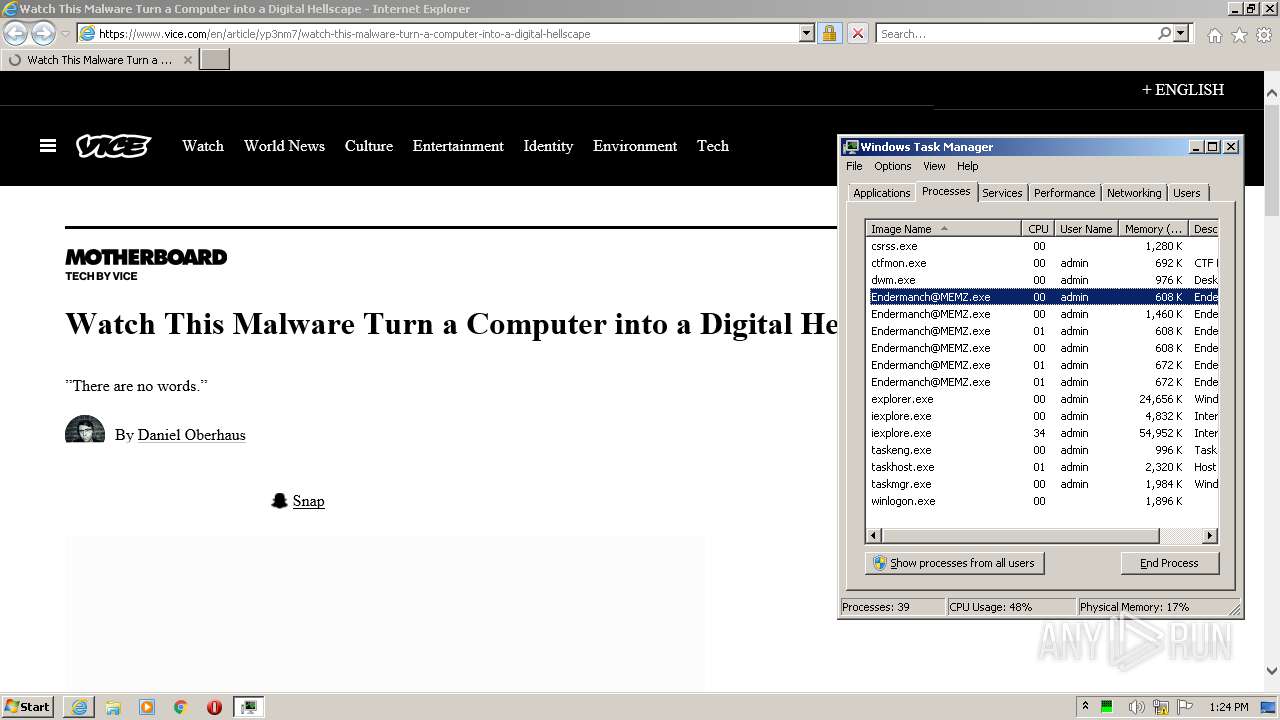The image size is (1280, 720).
Task: Open the Opera taskbar icon
Action: [214, 707]
